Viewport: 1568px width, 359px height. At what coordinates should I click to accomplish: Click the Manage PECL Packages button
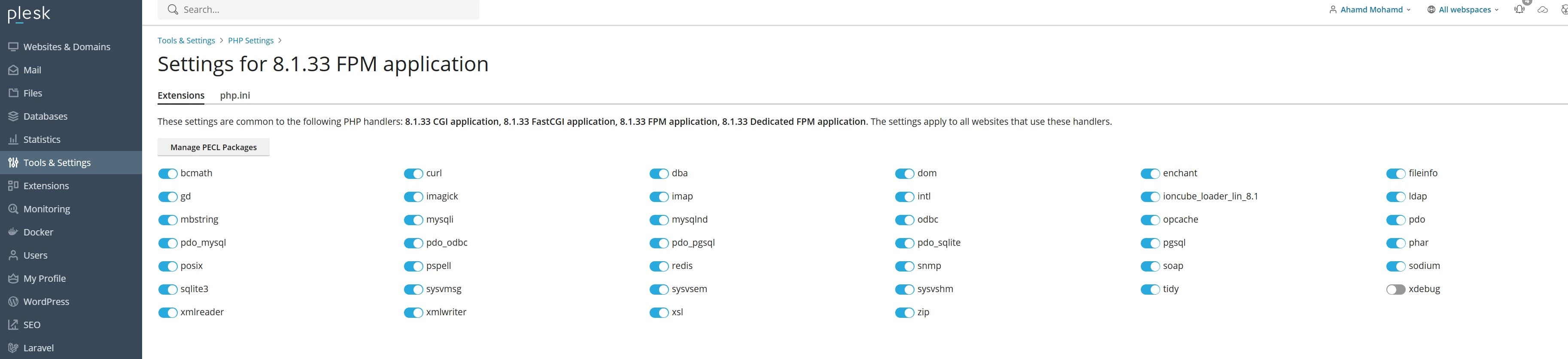pos(213,147)
